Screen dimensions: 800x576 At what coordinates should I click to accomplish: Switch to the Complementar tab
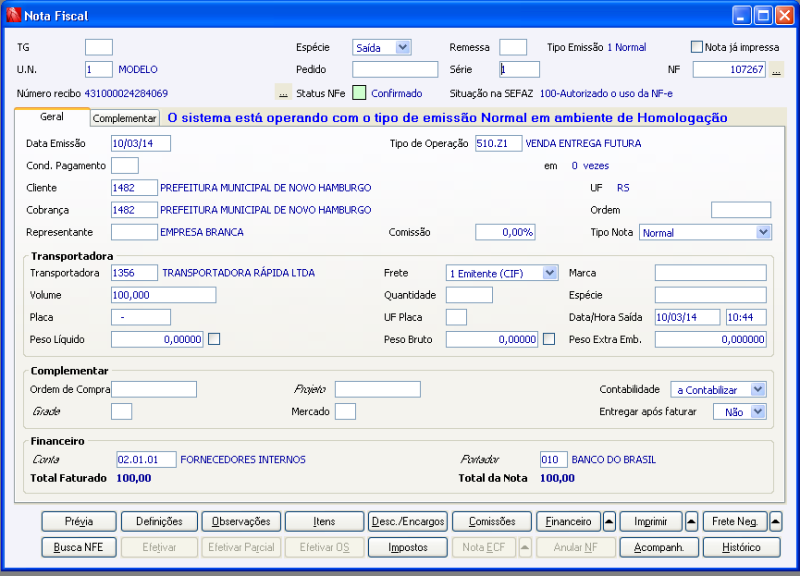122,117
